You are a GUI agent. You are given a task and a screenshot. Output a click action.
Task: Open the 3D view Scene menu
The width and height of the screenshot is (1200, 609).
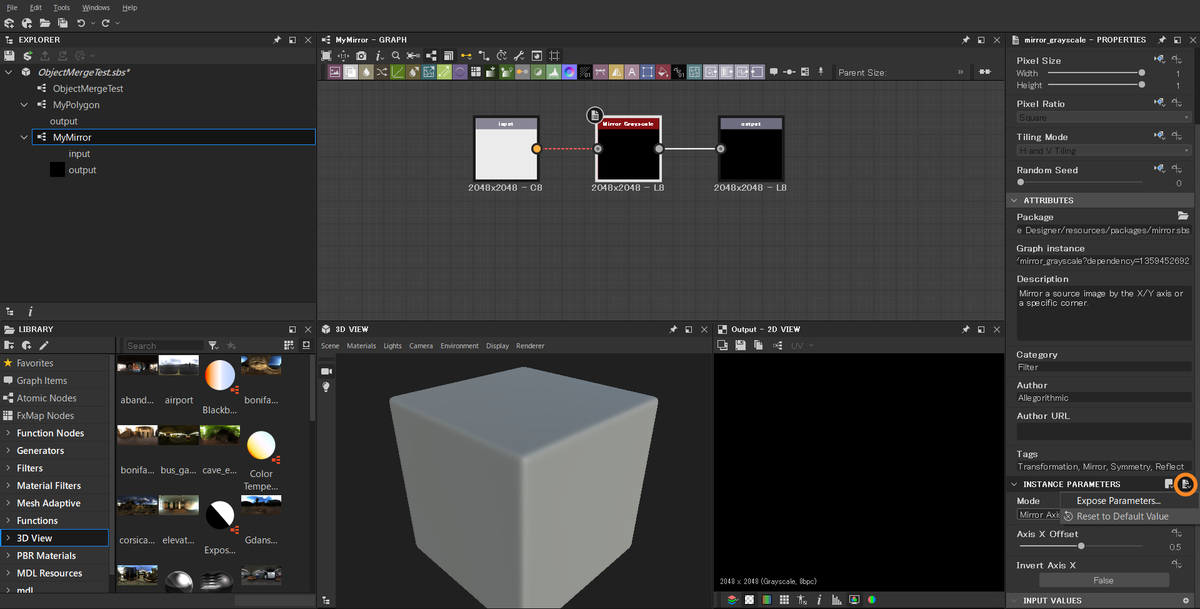pos(330,346)
